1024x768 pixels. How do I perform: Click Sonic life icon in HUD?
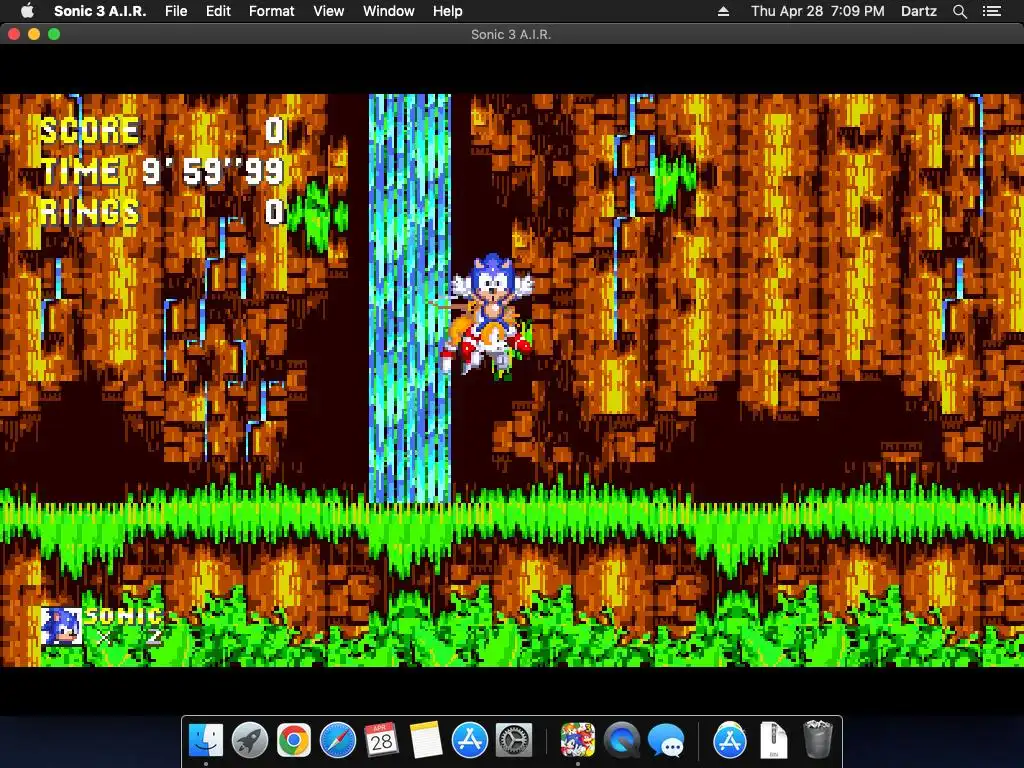click(61, 626)
